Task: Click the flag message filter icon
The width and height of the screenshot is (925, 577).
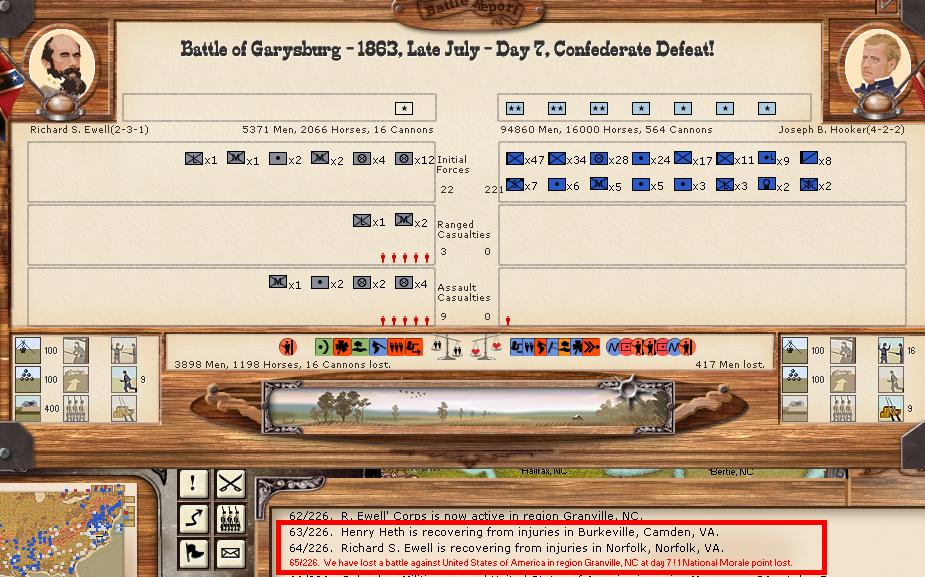Action: pos(193,551)
